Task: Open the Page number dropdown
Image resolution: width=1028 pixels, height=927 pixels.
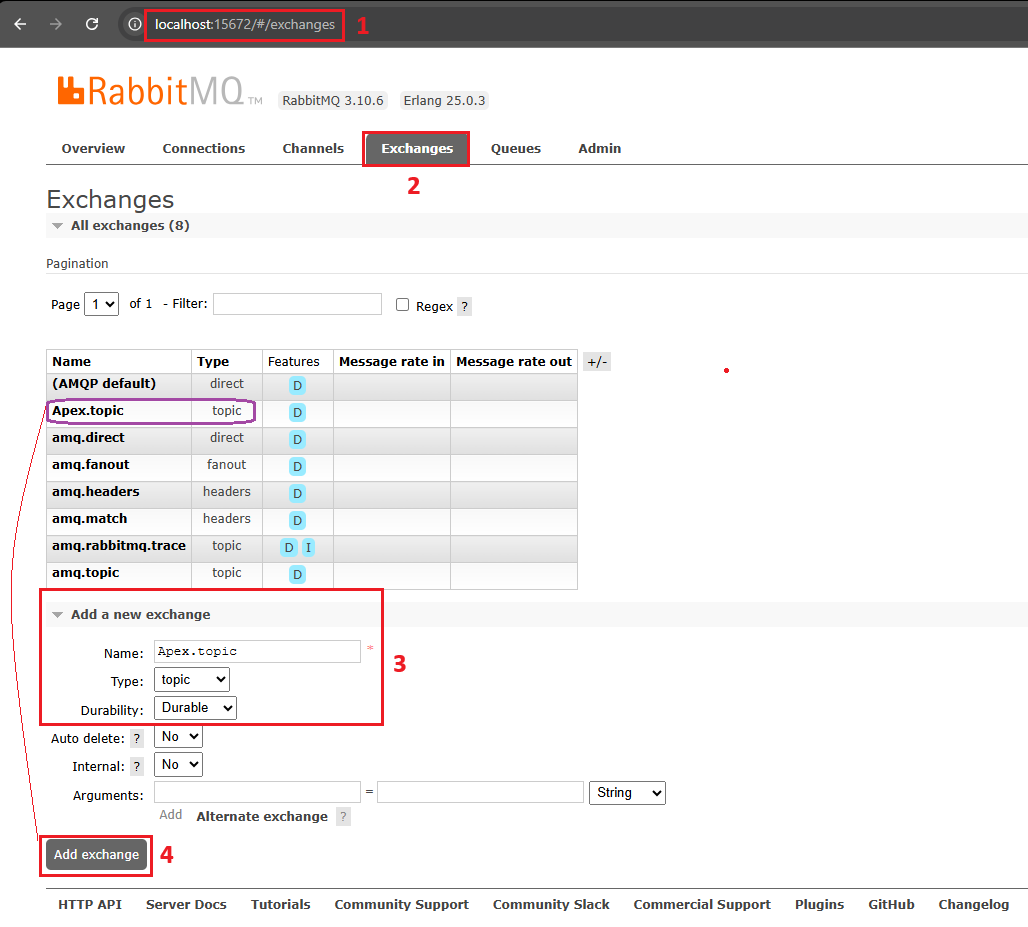Action: pos(102,304)
